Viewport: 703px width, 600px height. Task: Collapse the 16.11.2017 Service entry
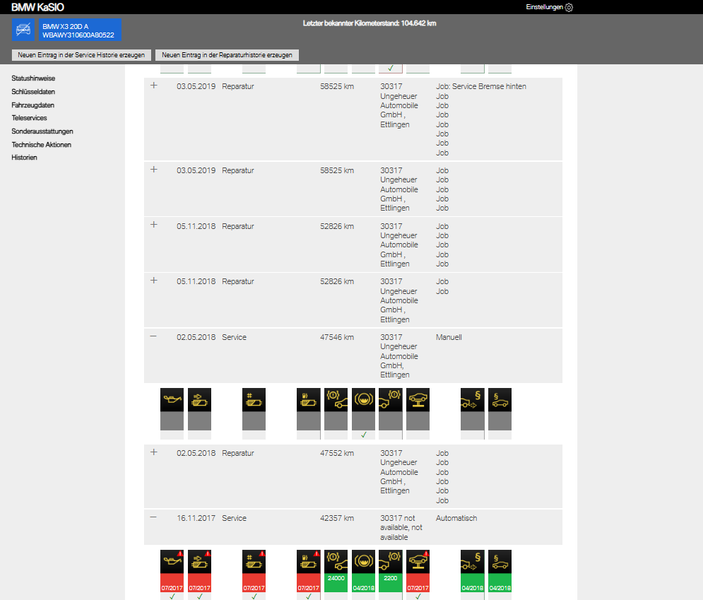click(x=153, y=517)
